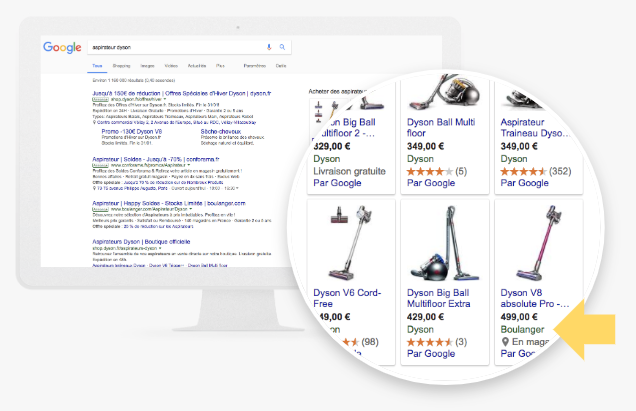Image resolution: width=636 pixels, height=411 pixels.
Task: Click Par Google on the Aspirateur Traineau card
Action: (524, 183)
